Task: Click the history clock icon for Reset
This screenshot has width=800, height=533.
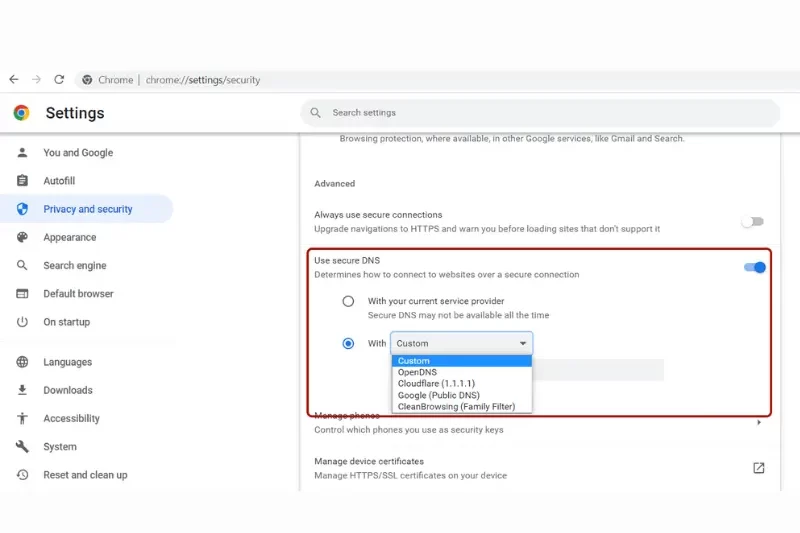Action: pos(22,475)
